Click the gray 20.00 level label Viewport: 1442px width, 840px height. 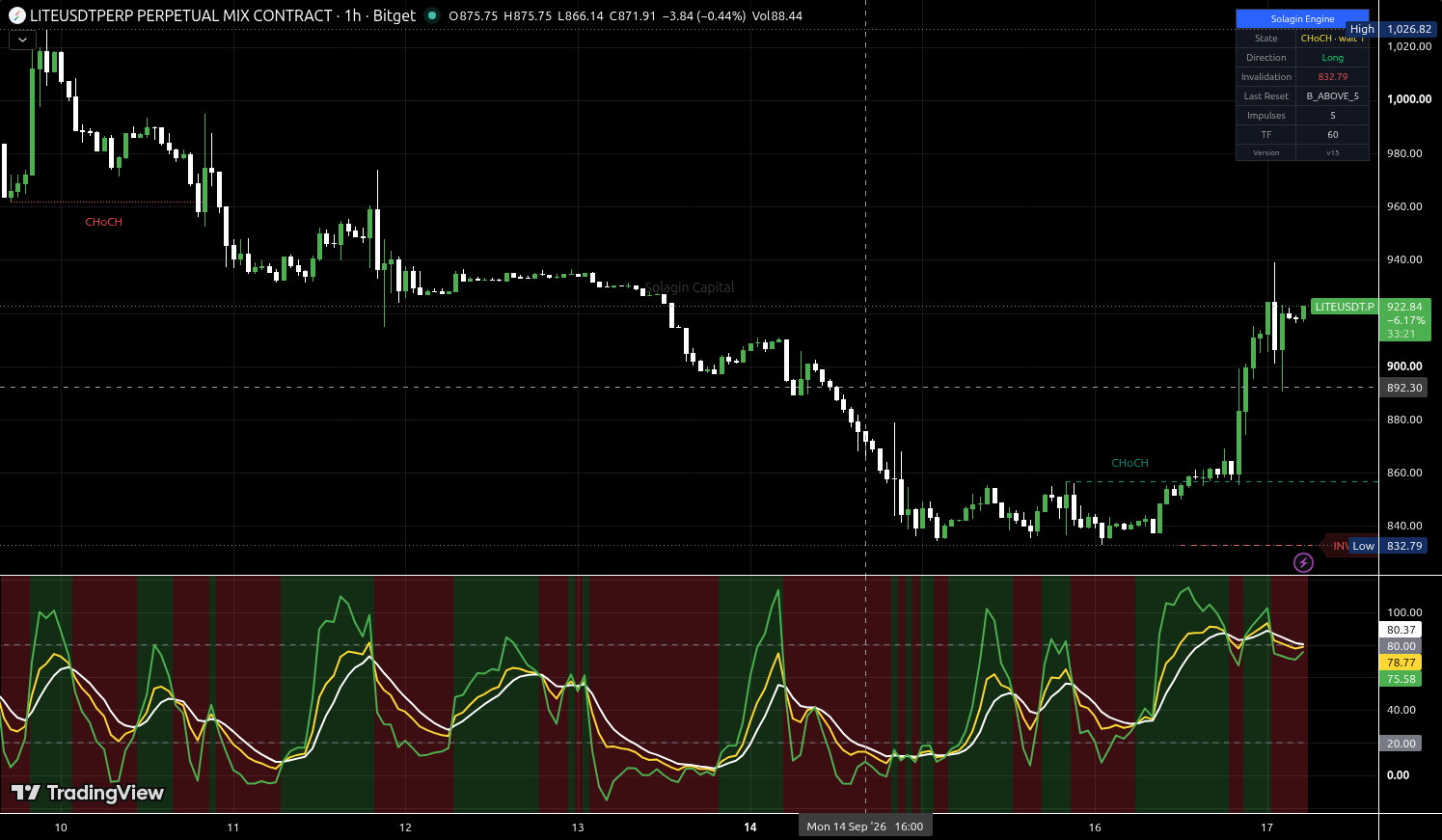pos(1401,744)
